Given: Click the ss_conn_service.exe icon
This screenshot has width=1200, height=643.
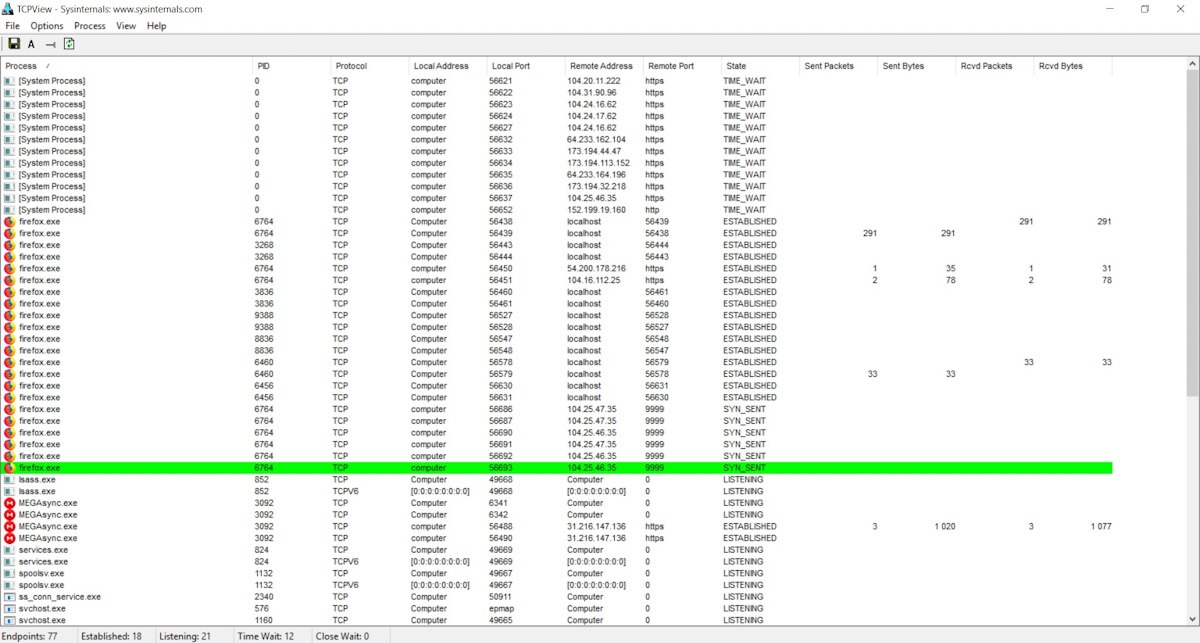Looking at the screenshot, I should coord(9,597).
